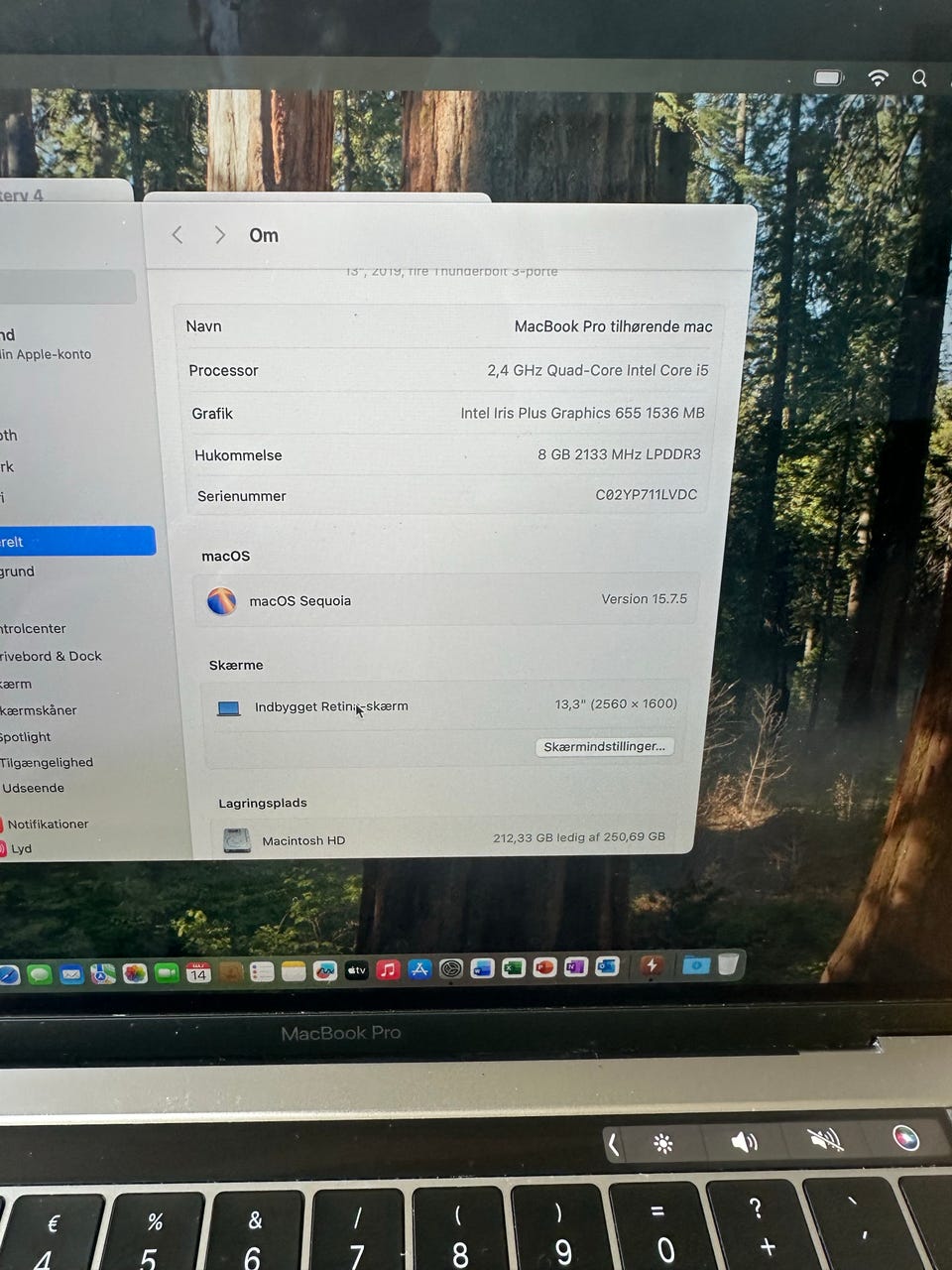This screenshot has height=1270, width=952.
Task: Click the battery icon in menu bar
Action: (x=829, y=77)
